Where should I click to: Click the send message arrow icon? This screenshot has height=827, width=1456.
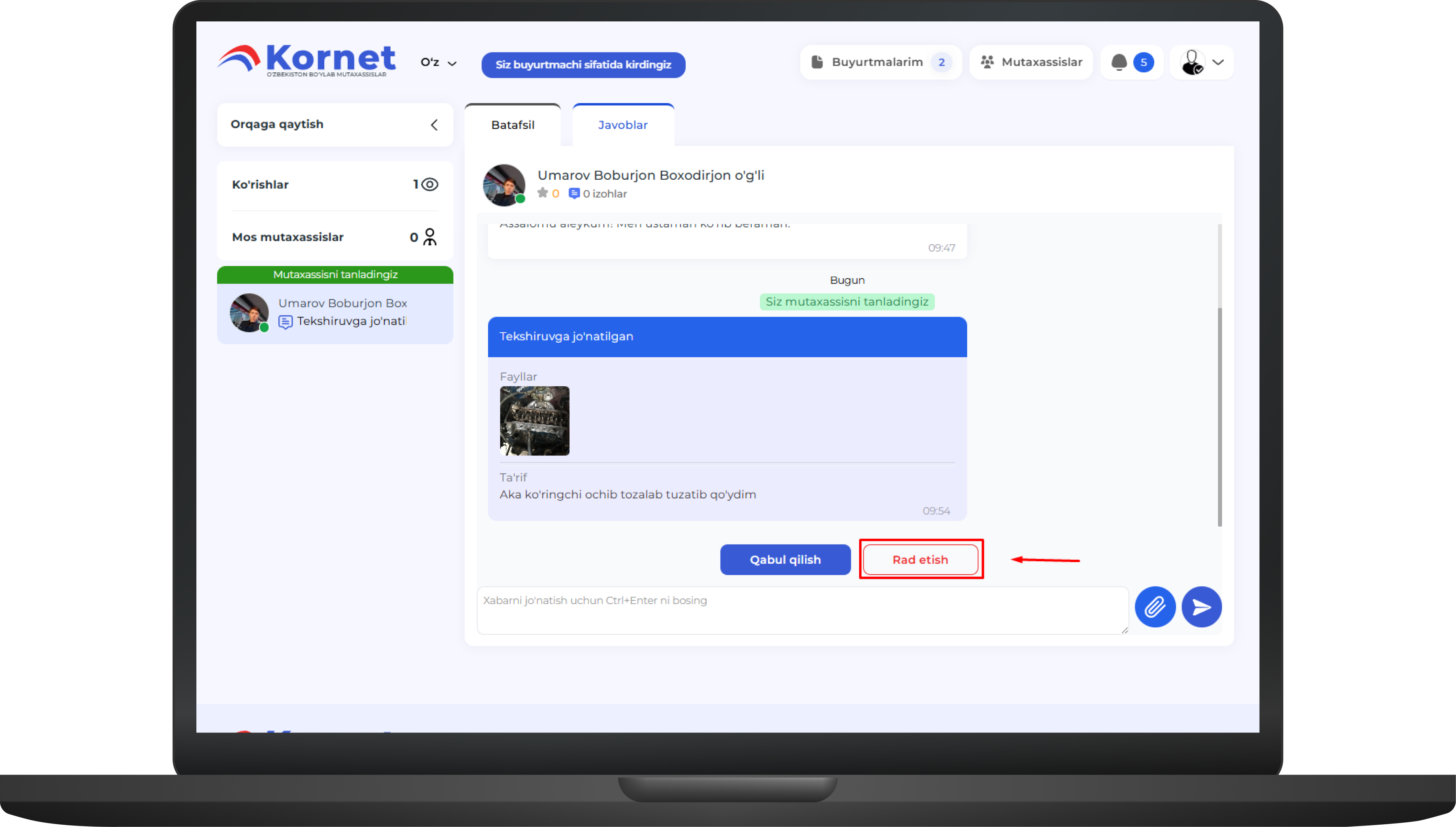[x=1201, y=606]
